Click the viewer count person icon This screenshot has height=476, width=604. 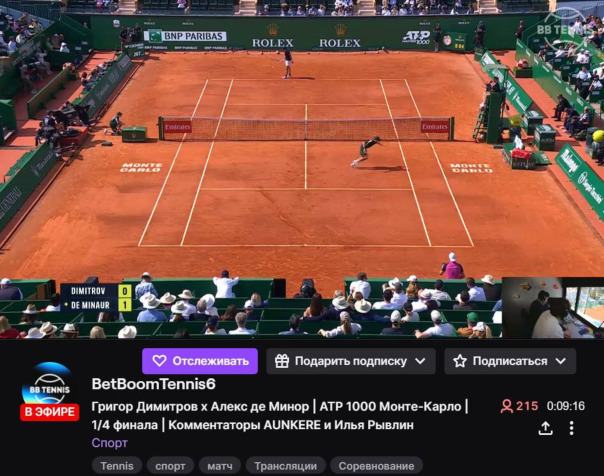507,406
